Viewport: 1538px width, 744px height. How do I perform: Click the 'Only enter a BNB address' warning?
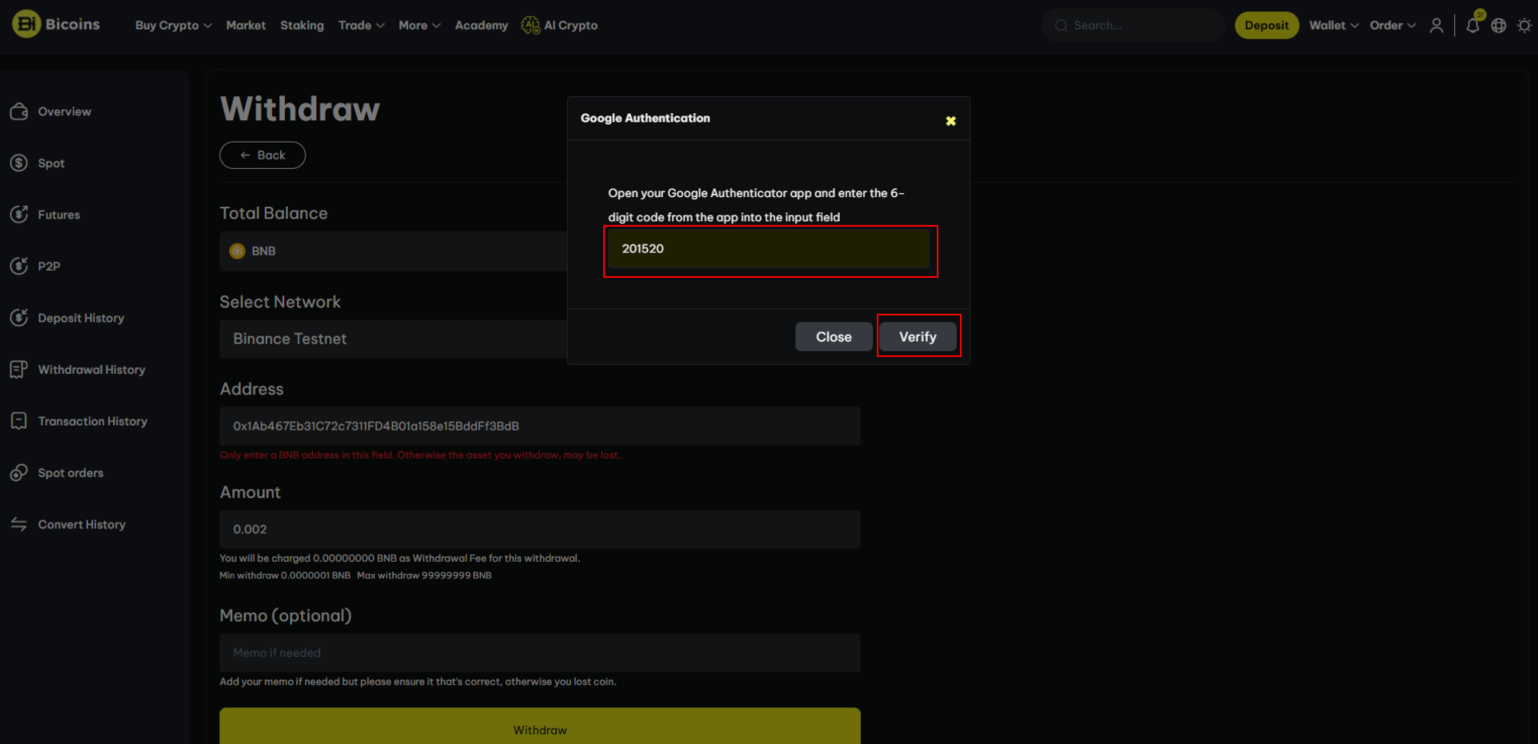click(x=420, y=455)
